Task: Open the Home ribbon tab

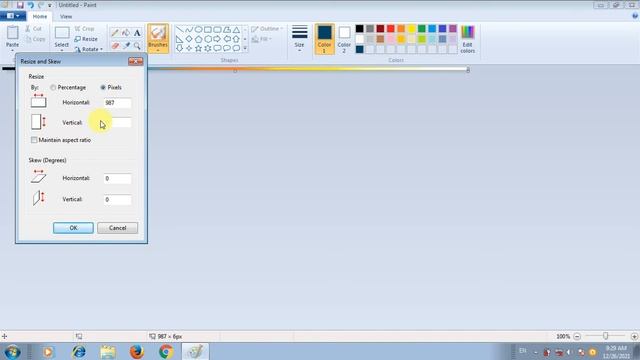Action: click(40, 16)
